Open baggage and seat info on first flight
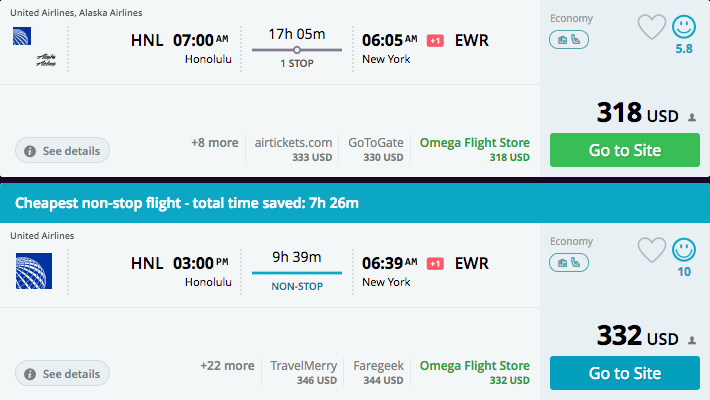The width and height of the screenshot is (710, 400). pos(569,40)
